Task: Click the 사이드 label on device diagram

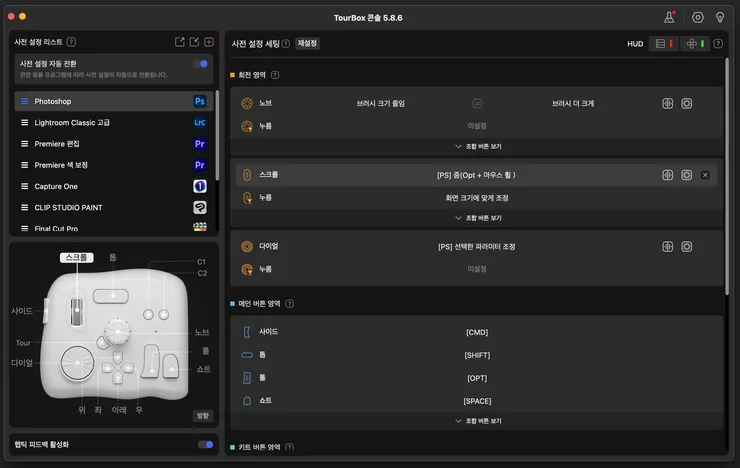Action: coord(22,311)
